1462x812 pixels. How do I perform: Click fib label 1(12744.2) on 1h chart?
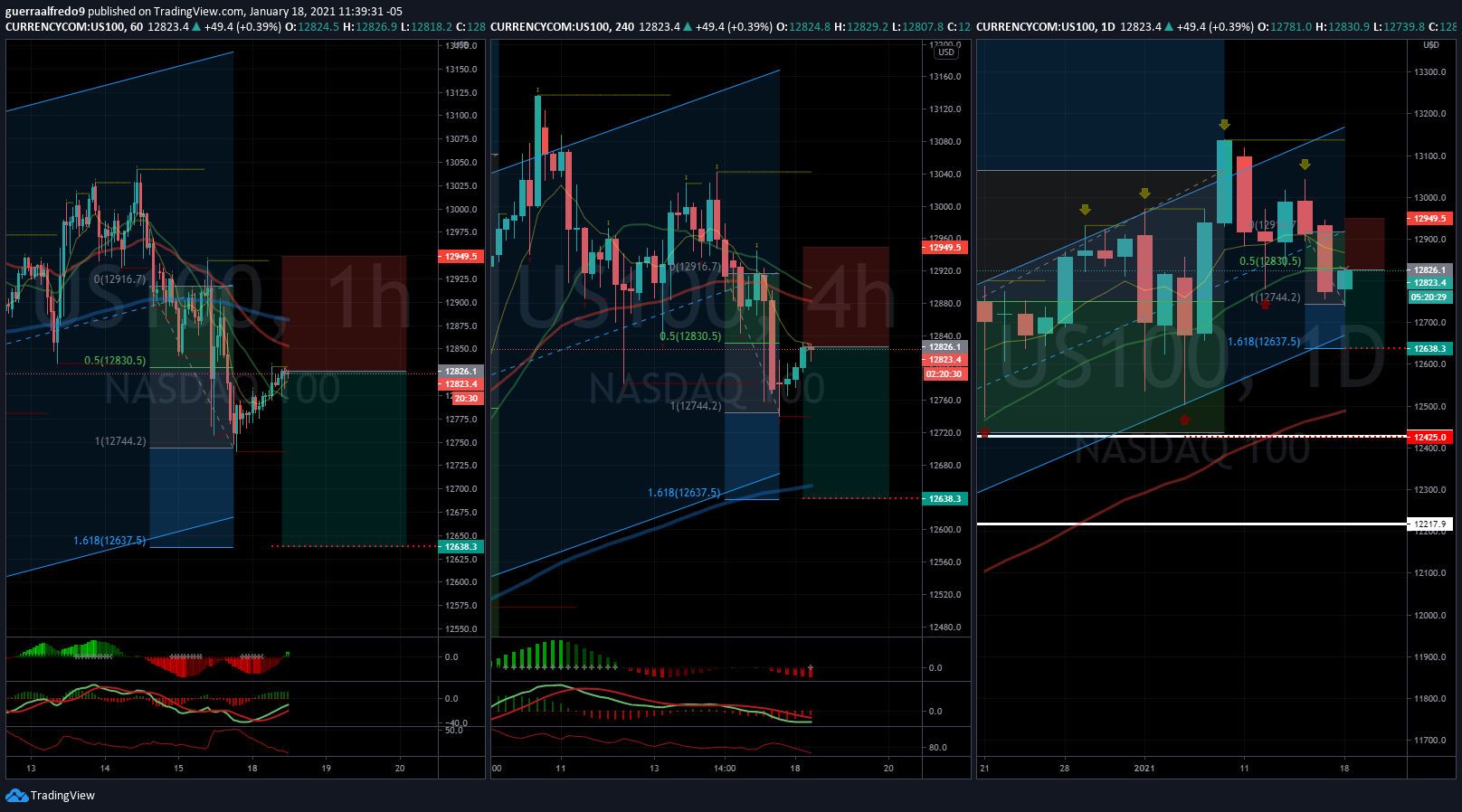point(120,441)
